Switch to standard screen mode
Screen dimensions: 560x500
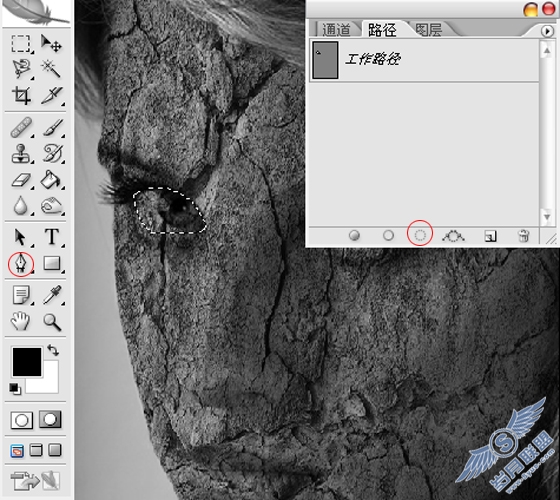[x=17, y=451]
